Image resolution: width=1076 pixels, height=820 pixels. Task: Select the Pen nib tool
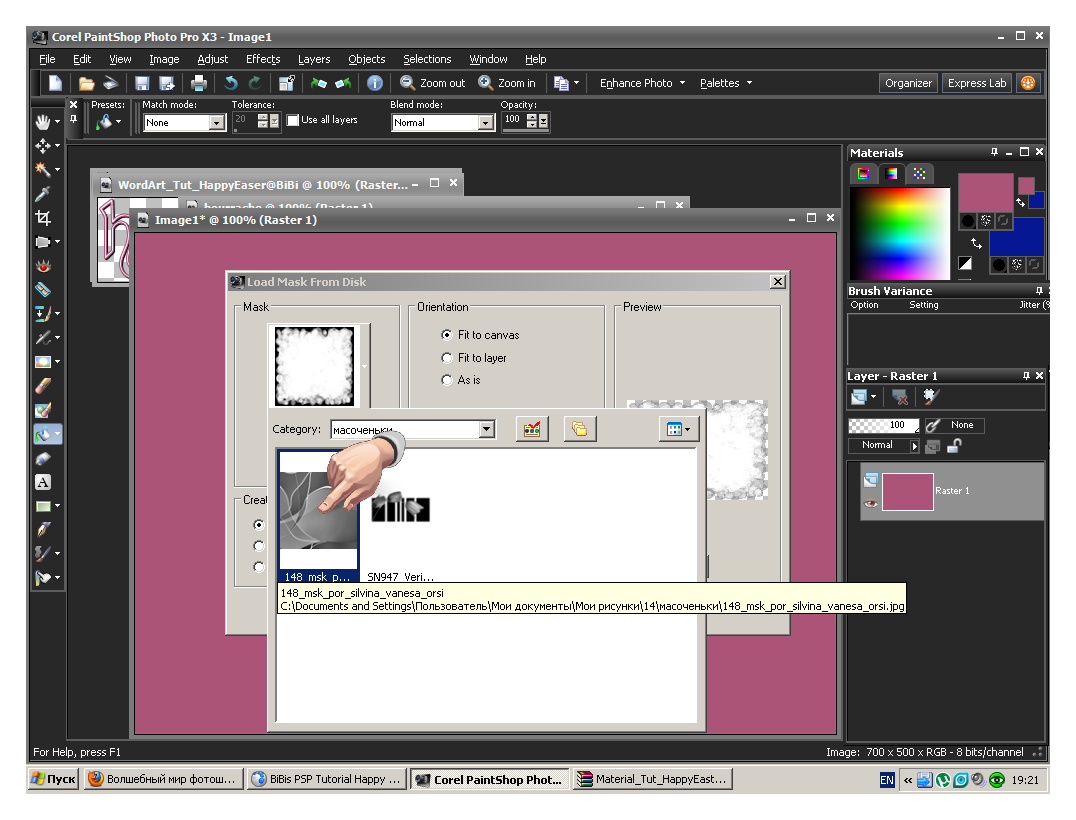pos(43,530)
